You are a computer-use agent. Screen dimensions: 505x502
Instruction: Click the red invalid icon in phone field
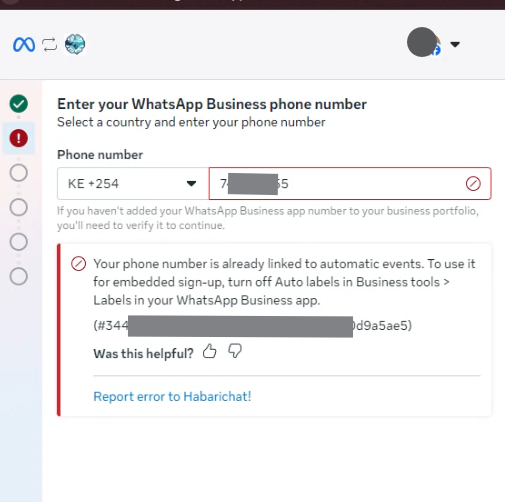coord(473,184)
